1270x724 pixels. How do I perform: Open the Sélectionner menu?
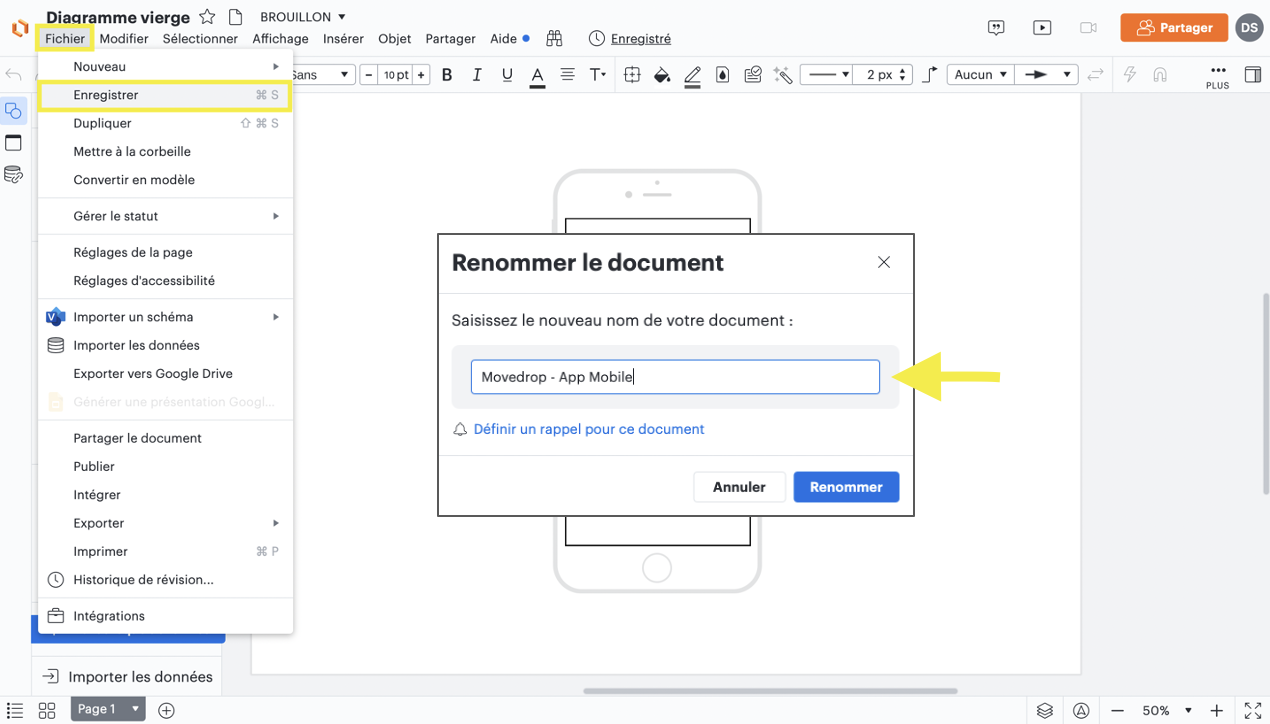click(200, 38)
